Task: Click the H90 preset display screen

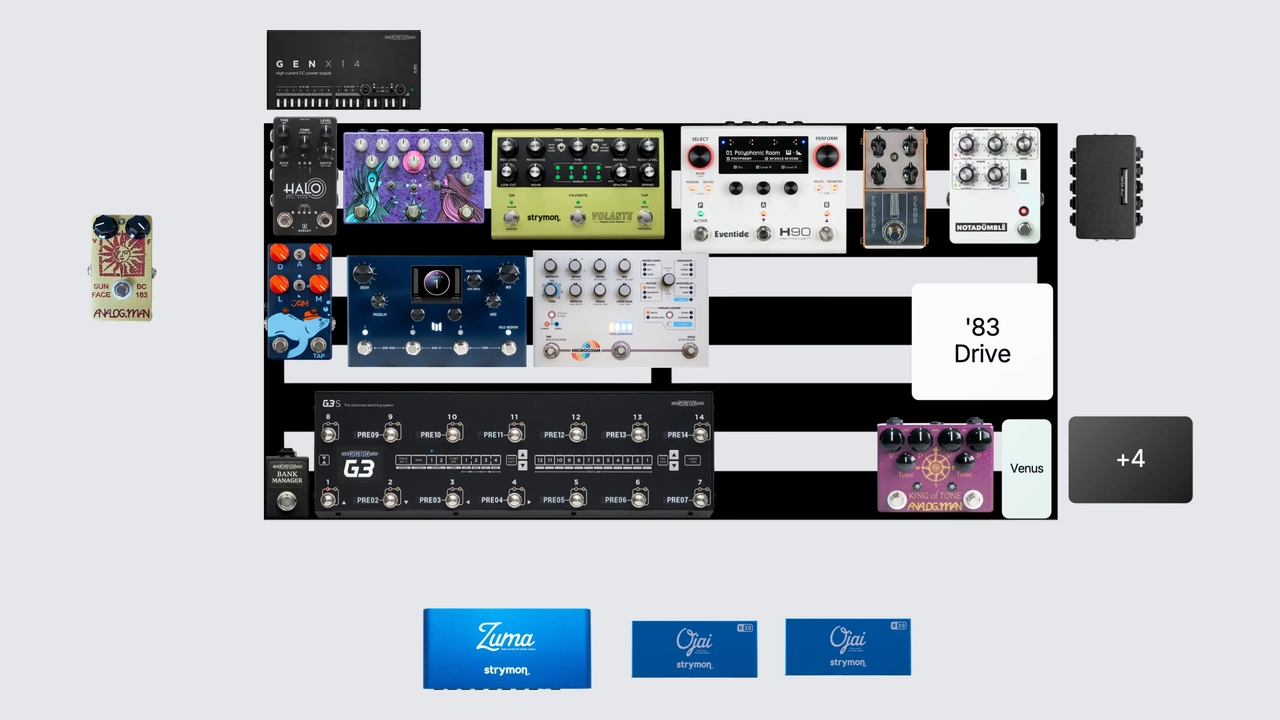Action: (x=763, y=154)
